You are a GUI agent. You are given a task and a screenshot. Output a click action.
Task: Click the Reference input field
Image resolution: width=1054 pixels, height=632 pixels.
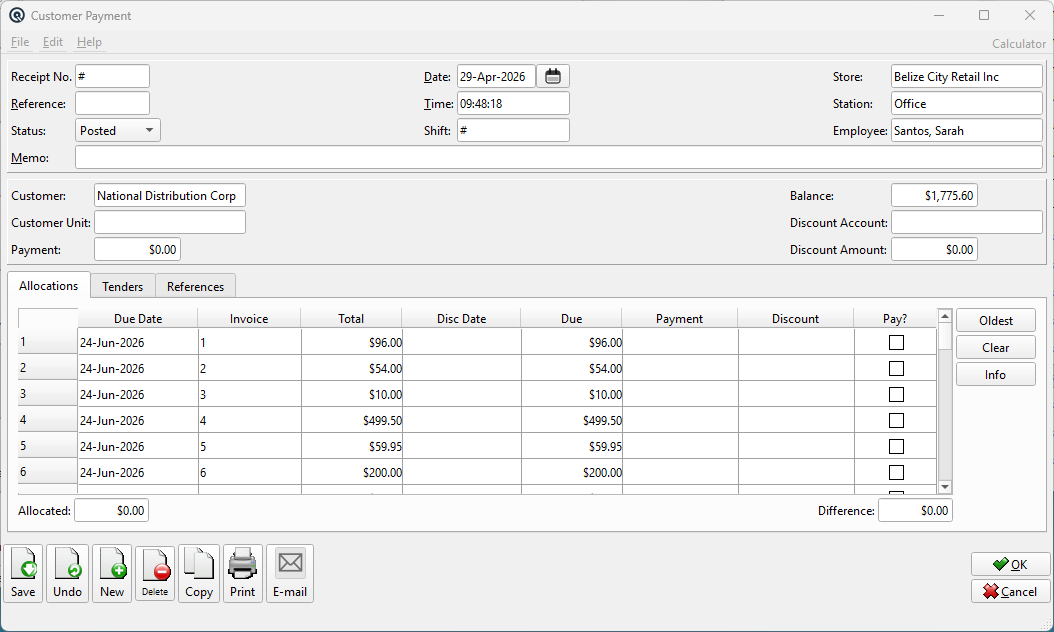[112, 104]
